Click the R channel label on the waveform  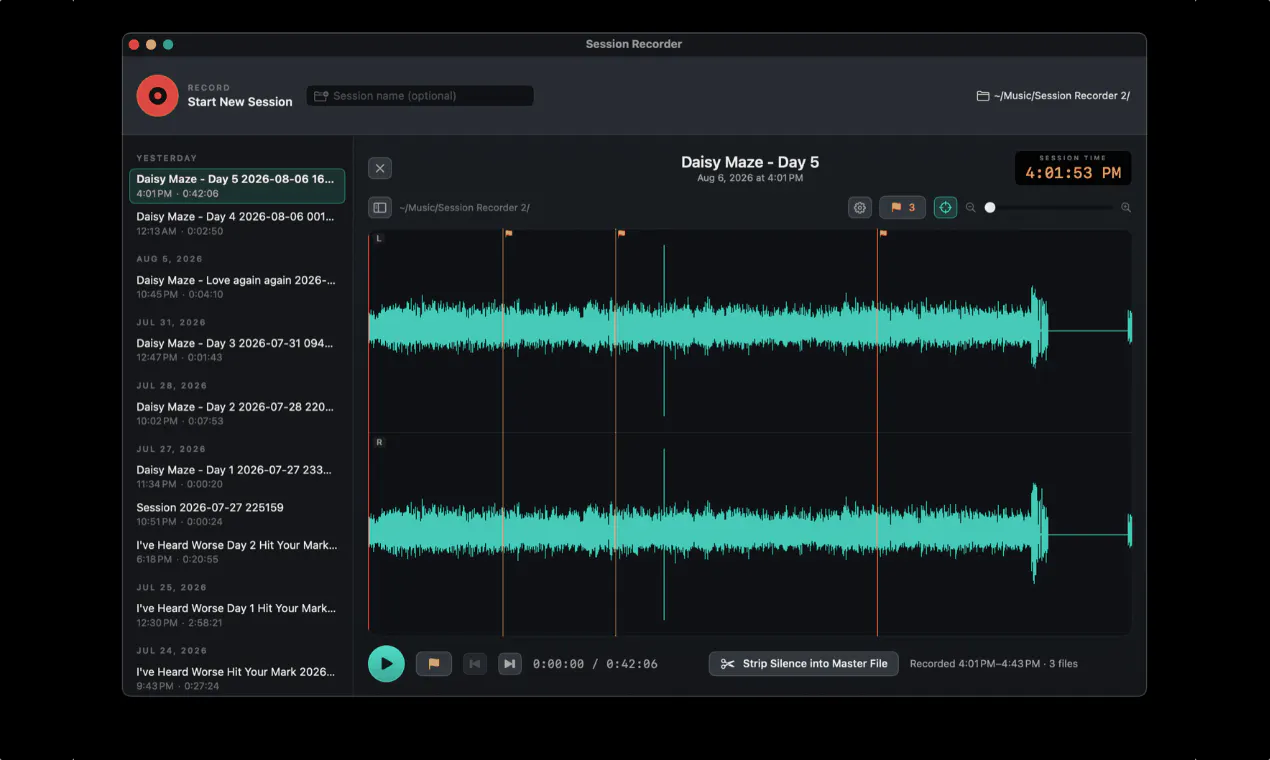[379, 442]
